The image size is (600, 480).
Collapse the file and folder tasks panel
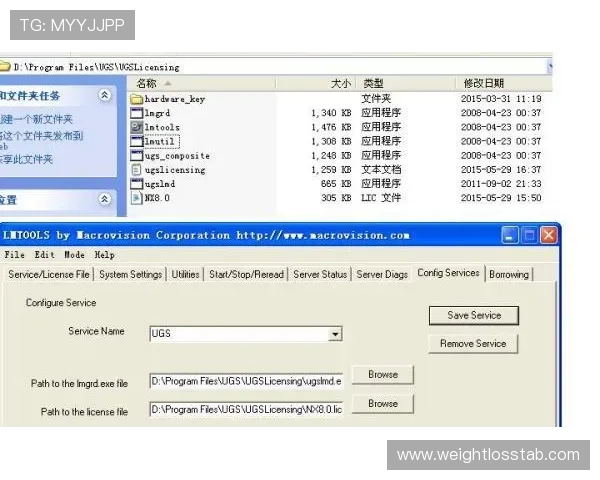pyautogui.click(x=105, y=96)
